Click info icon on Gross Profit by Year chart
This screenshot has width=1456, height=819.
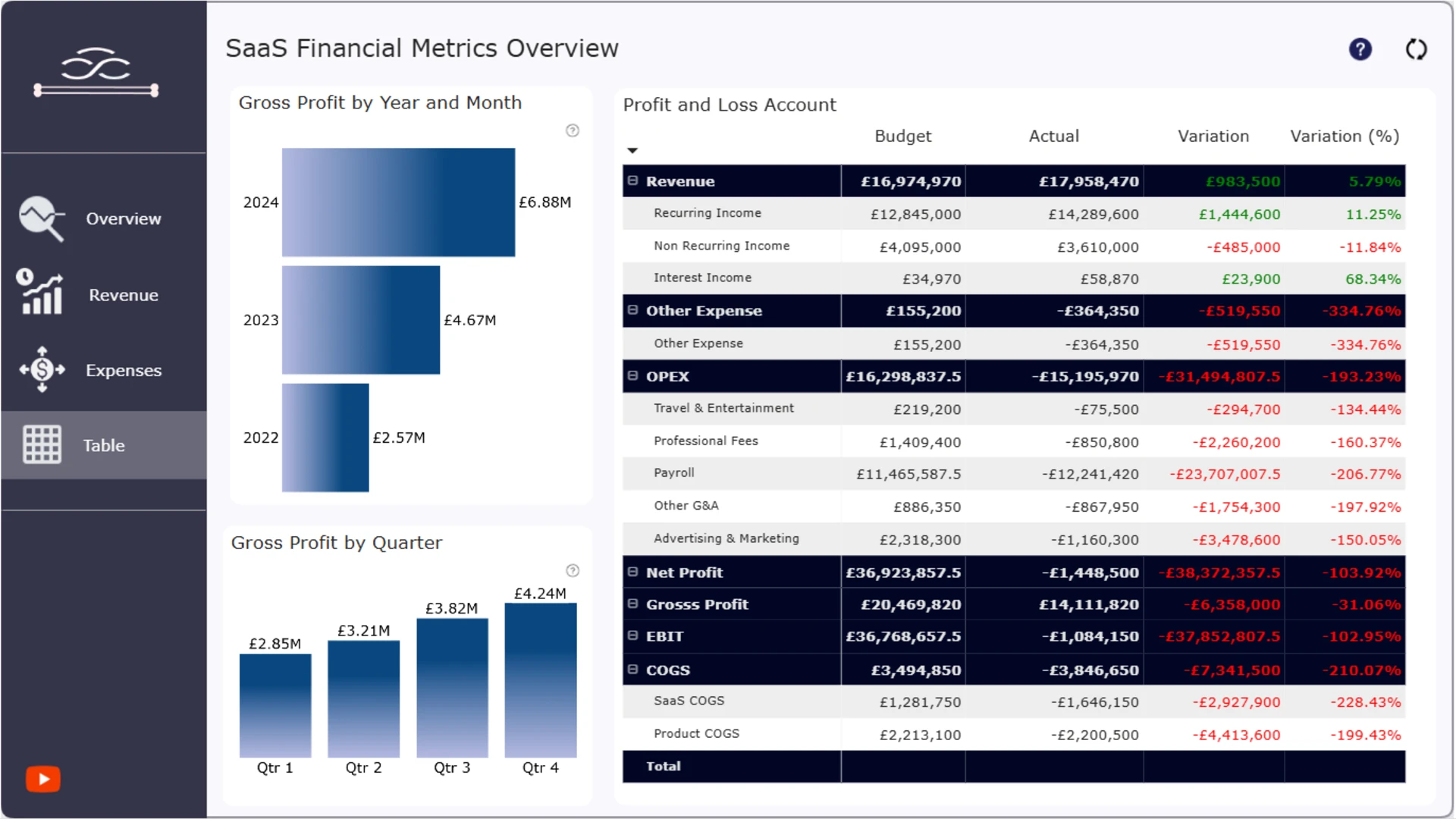pyautogui.click(x=573, y=130)
